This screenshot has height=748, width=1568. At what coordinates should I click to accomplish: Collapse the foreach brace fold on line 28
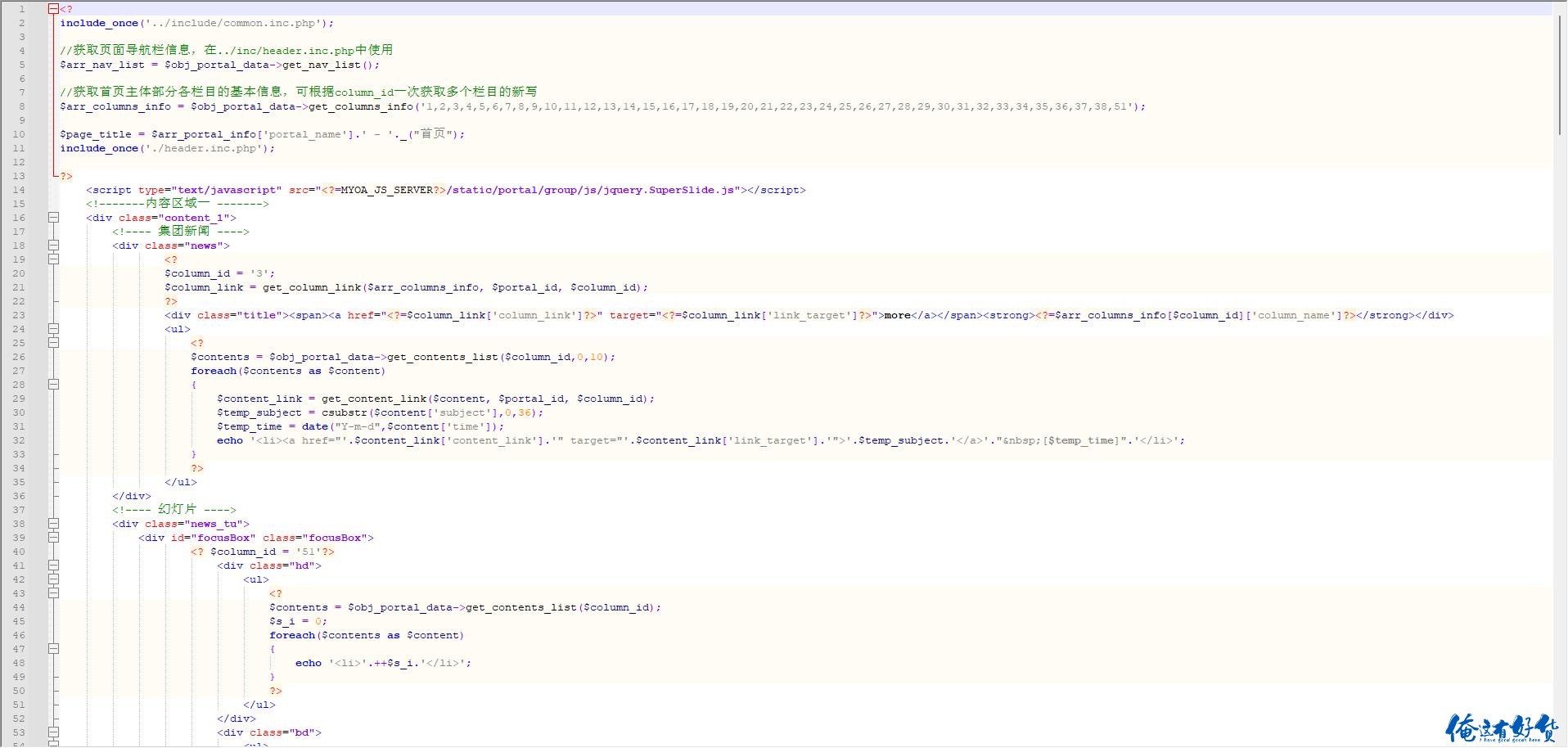coord(53,385)
